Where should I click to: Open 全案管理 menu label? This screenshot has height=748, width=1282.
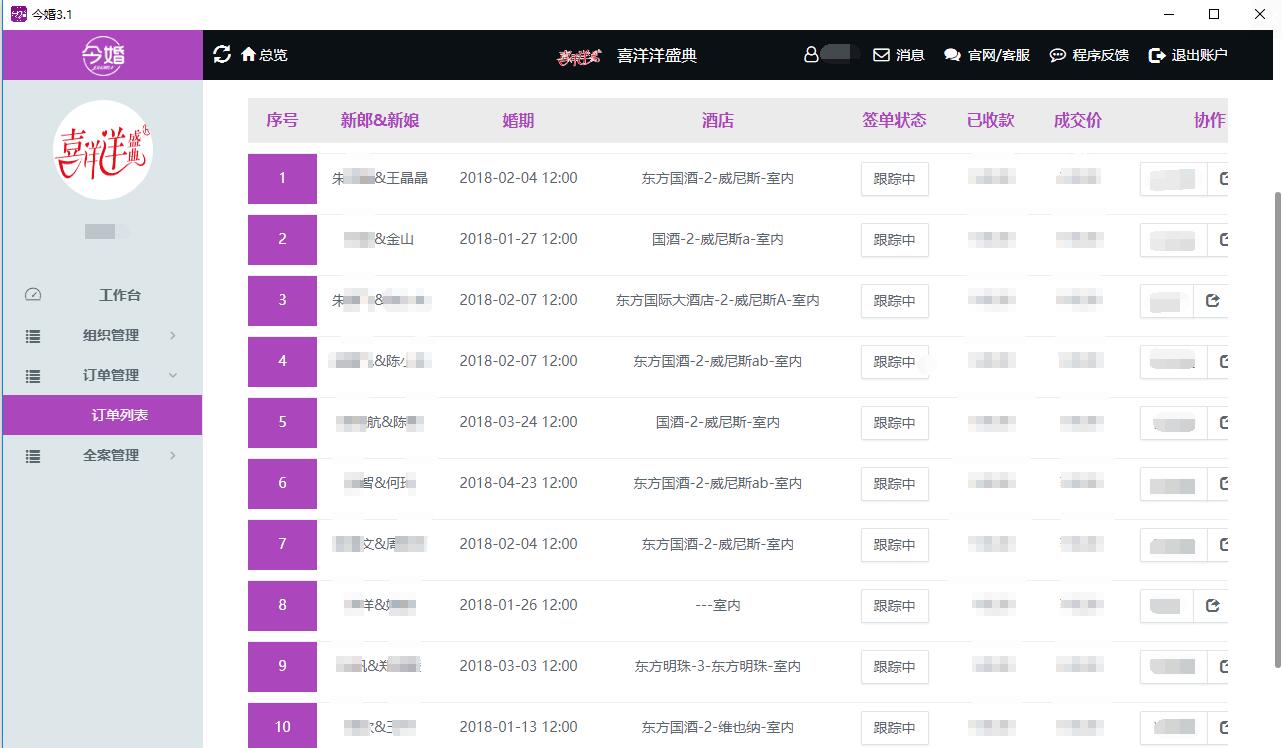(111, 455)
